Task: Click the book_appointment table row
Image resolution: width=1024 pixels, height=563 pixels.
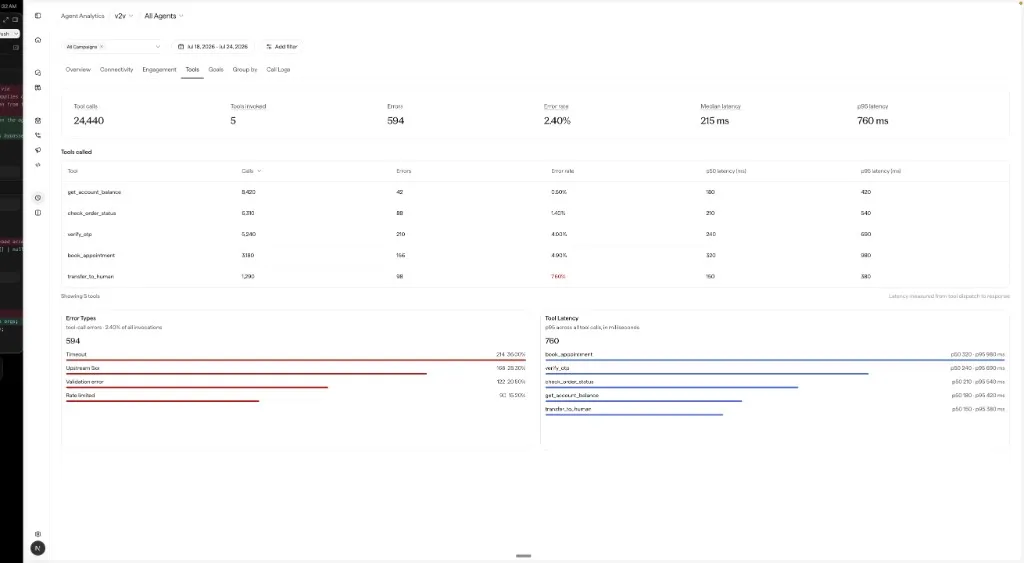Action: coord(535,255)
